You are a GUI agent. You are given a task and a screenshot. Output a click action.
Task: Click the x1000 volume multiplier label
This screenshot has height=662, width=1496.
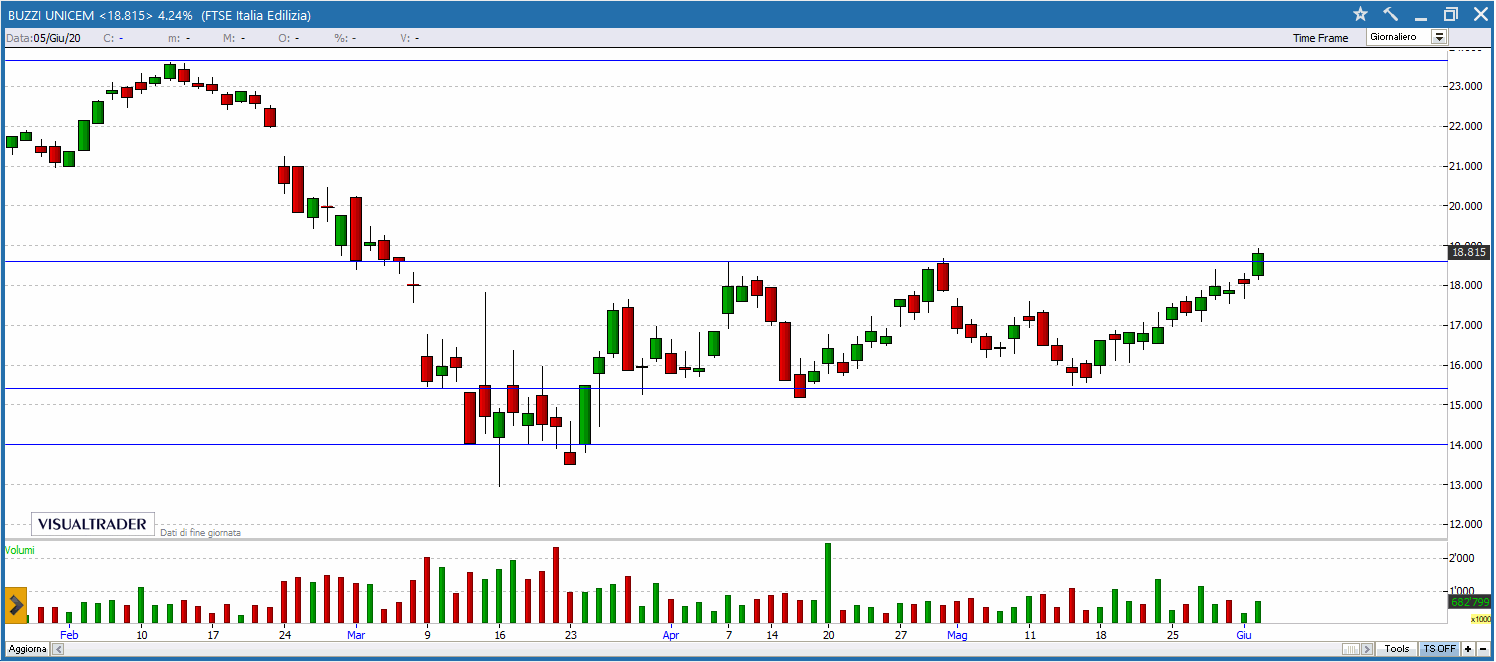point(1480,619)
